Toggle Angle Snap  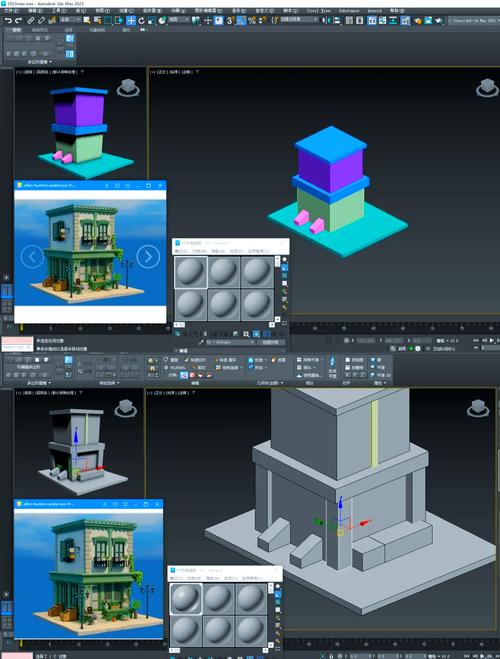tap(241, 20)
